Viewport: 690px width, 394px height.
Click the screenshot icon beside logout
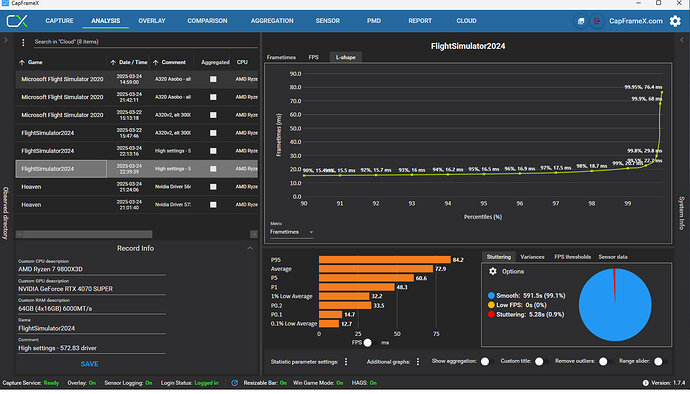(x=581, y=21)
